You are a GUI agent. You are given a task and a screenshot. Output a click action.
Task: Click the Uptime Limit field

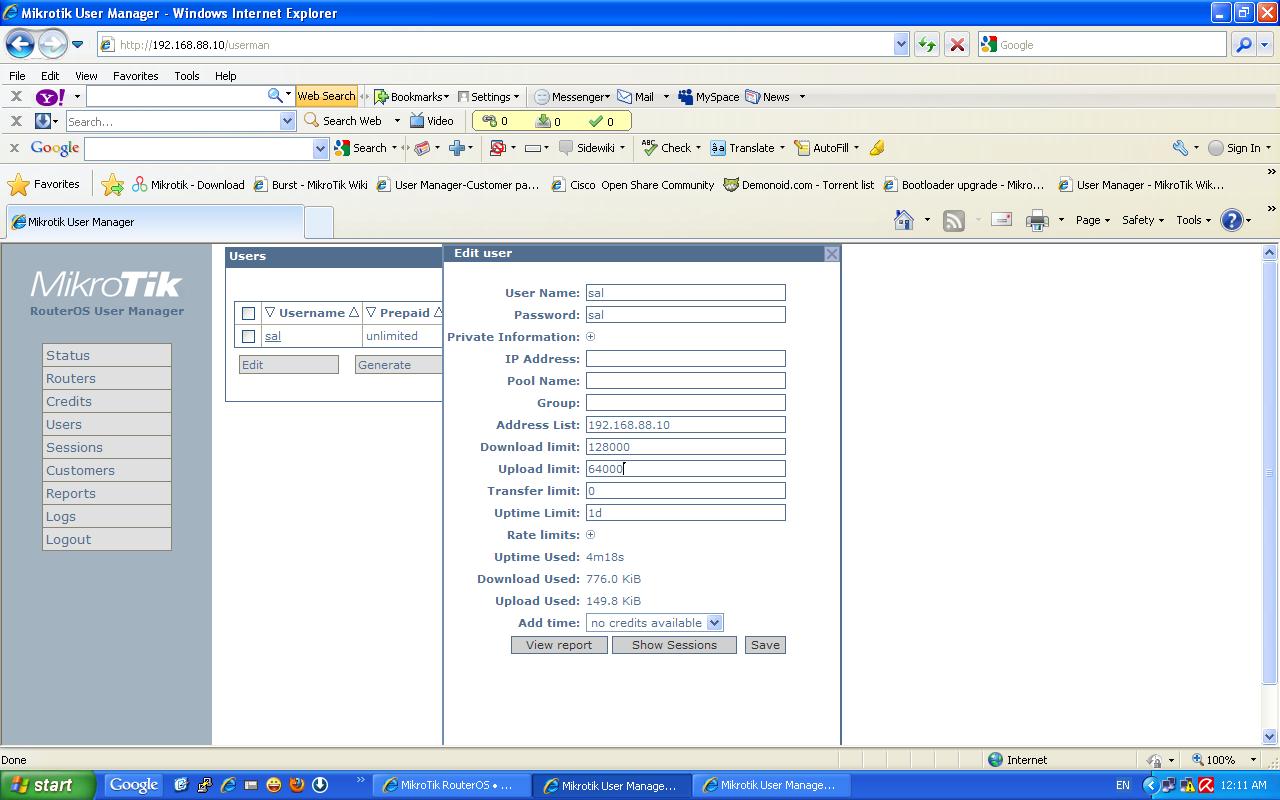685,513
